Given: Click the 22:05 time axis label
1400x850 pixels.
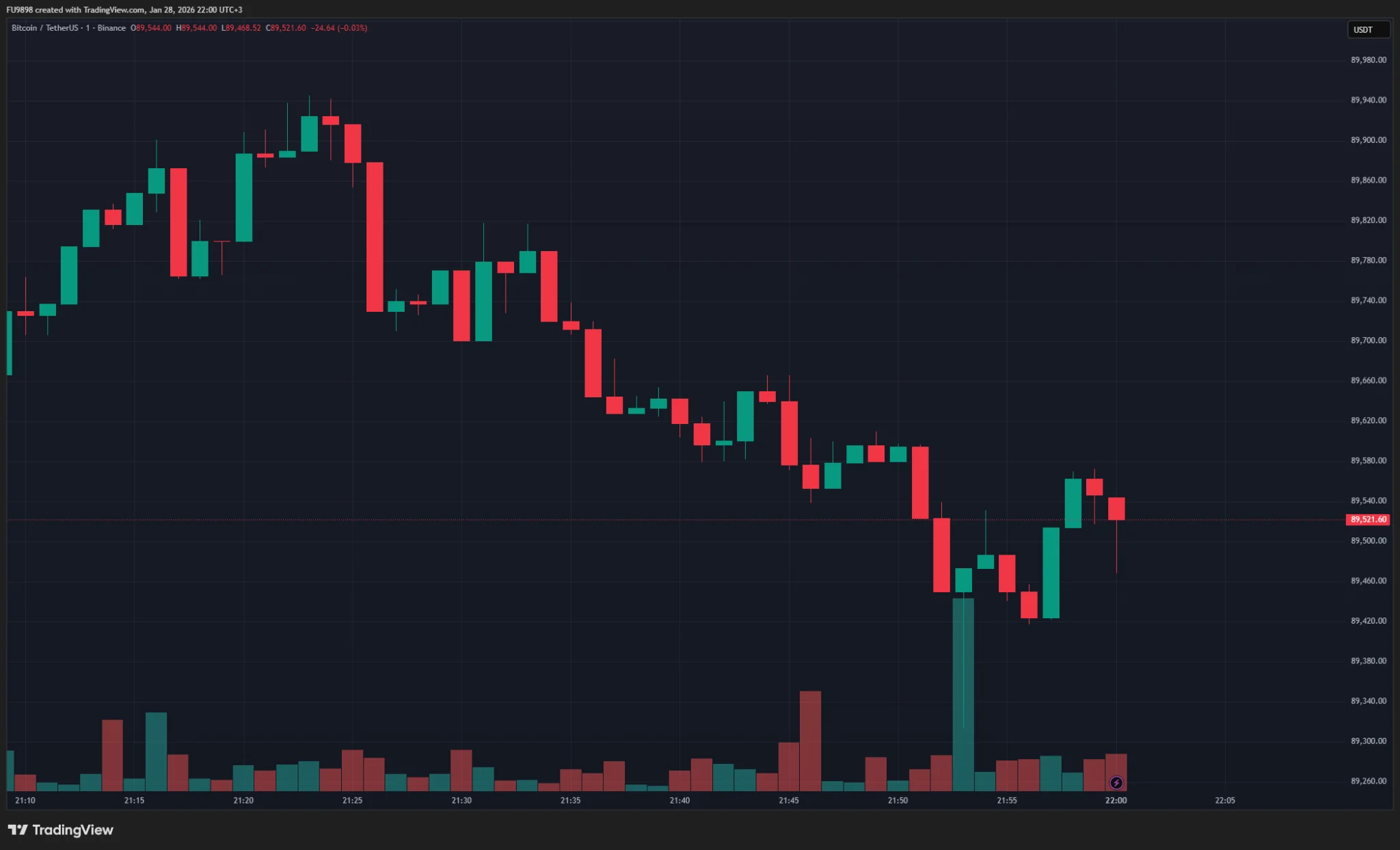Looking at the screenshot, I should [1225, 800].
